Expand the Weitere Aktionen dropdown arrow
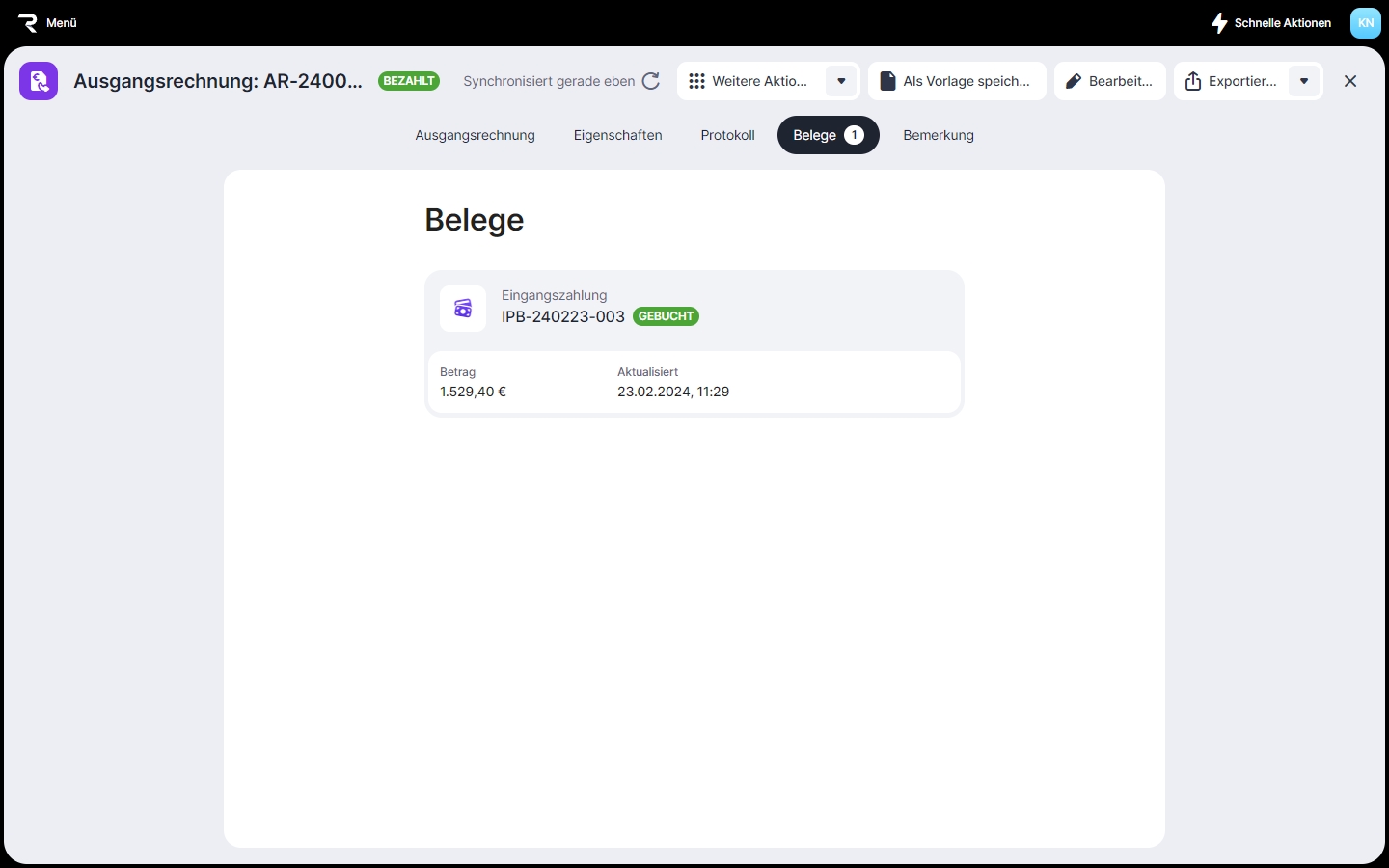Viewport: 1389px width, 868px height. click(x=841, y=81)
